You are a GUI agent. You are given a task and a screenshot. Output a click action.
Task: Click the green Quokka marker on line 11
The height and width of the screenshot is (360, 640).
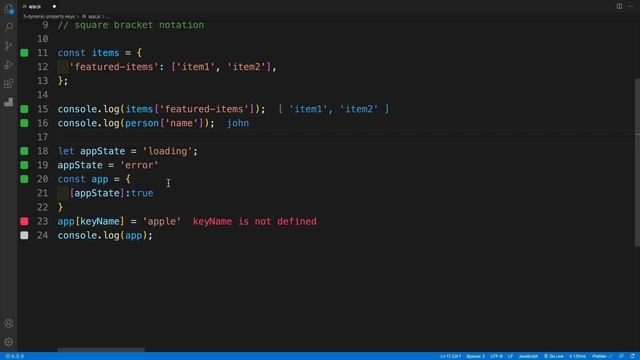click(24, 53)
